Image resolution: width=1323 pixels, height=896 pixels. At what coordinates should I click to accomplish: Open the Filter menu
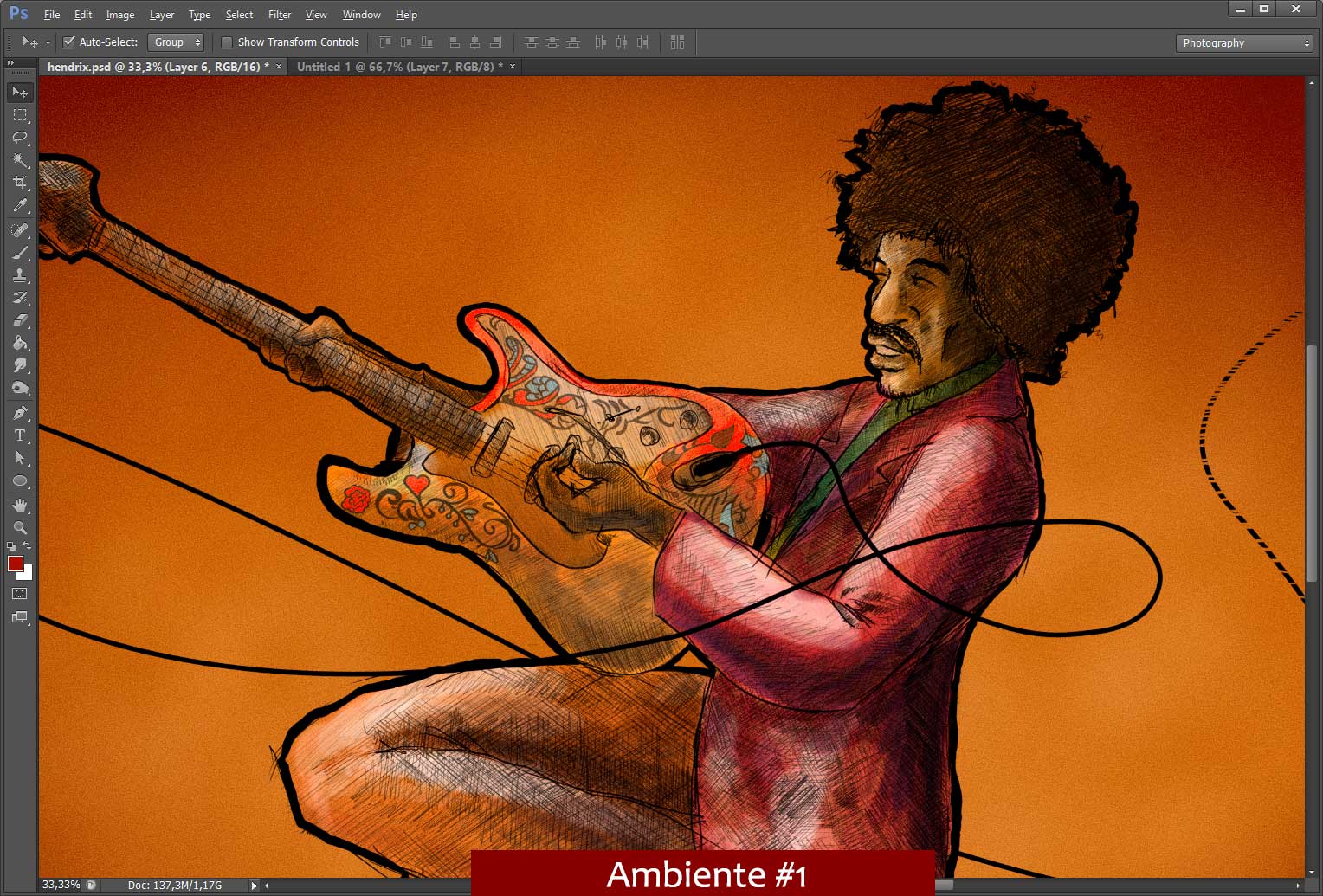click(x=280, y=15)
